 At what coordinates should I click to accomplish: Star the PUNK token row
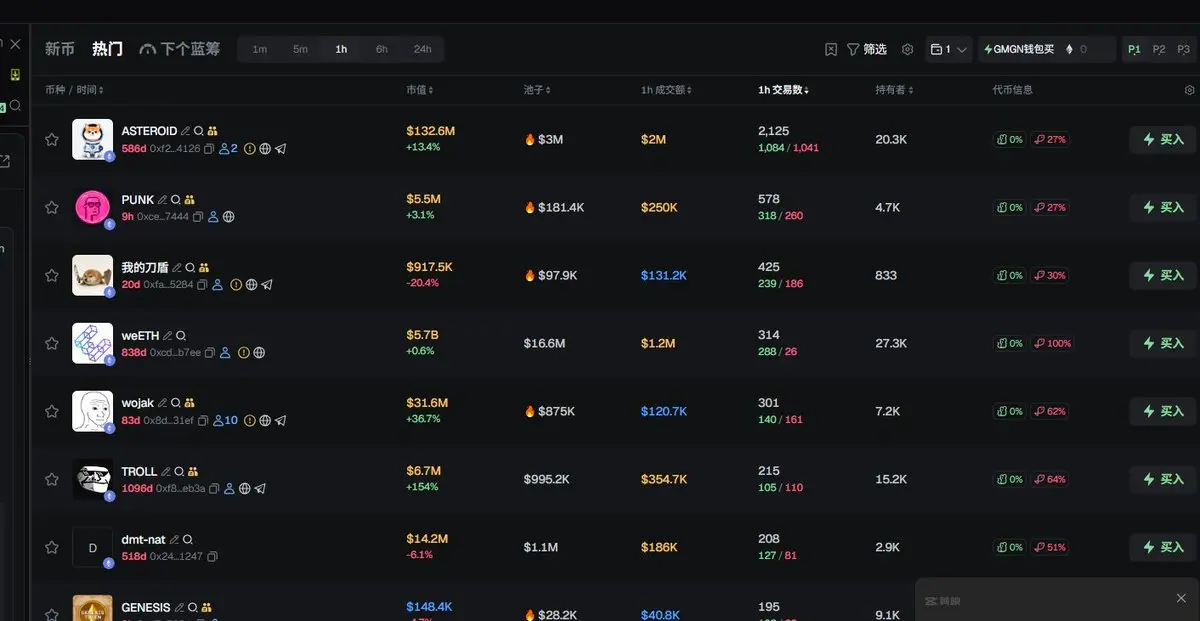tap(52, 208)
